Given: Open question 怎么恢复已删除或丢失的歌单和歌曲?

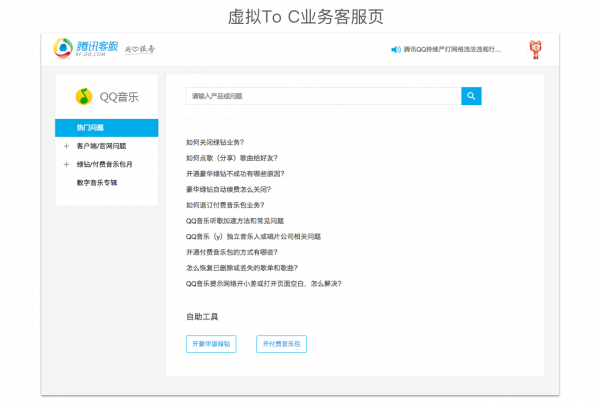Looking at the screenshot, I should click(242, 268).
